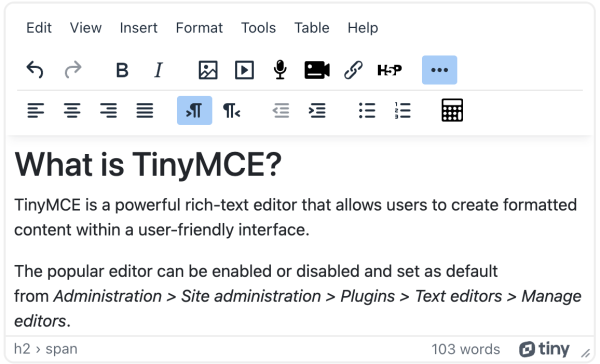Collapse the extra toolbar with three-dots button
This screenshot has width=600, height=364.
(x=439, y=70)
